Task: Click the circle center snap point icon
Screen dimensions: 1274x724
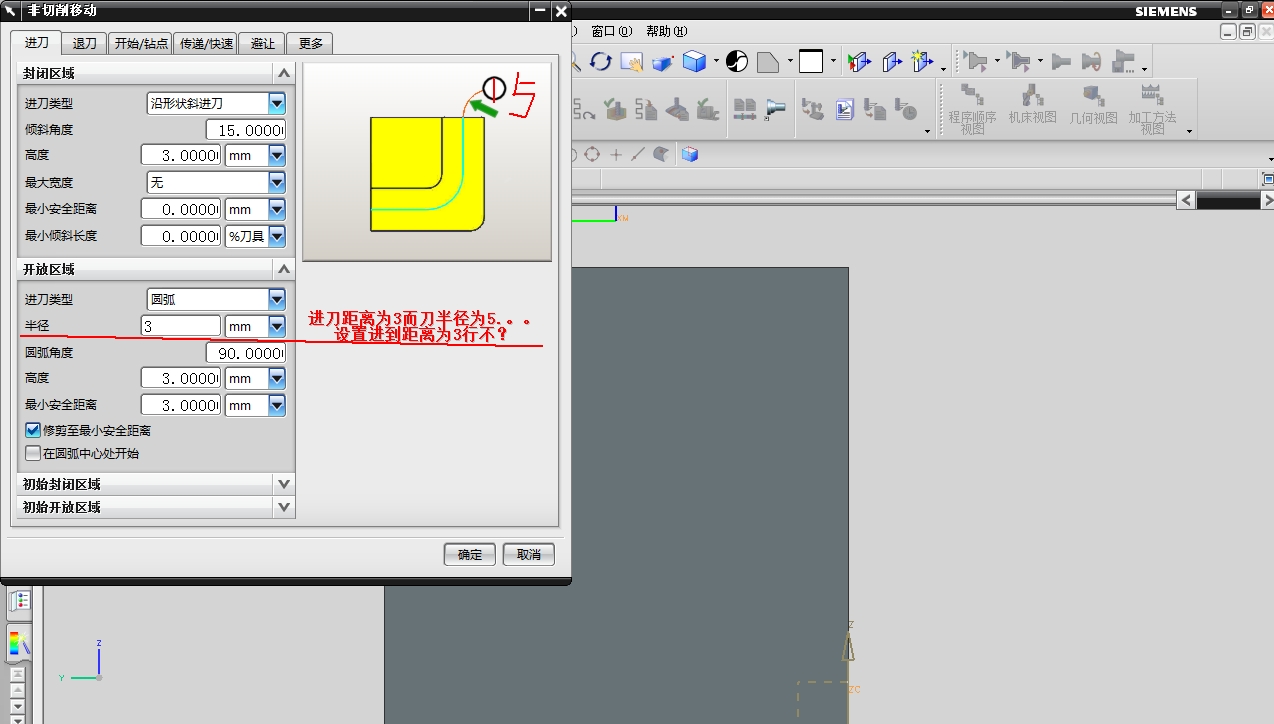Action: (593, 155)
